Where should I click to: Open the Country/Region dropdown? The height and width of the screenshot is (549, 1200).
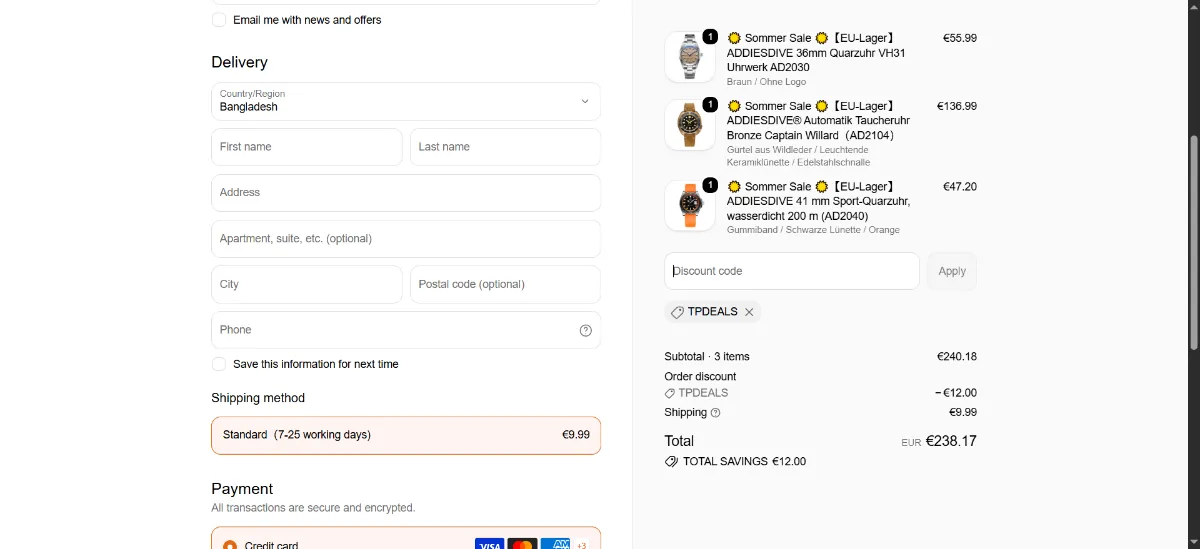click(406, 101)
